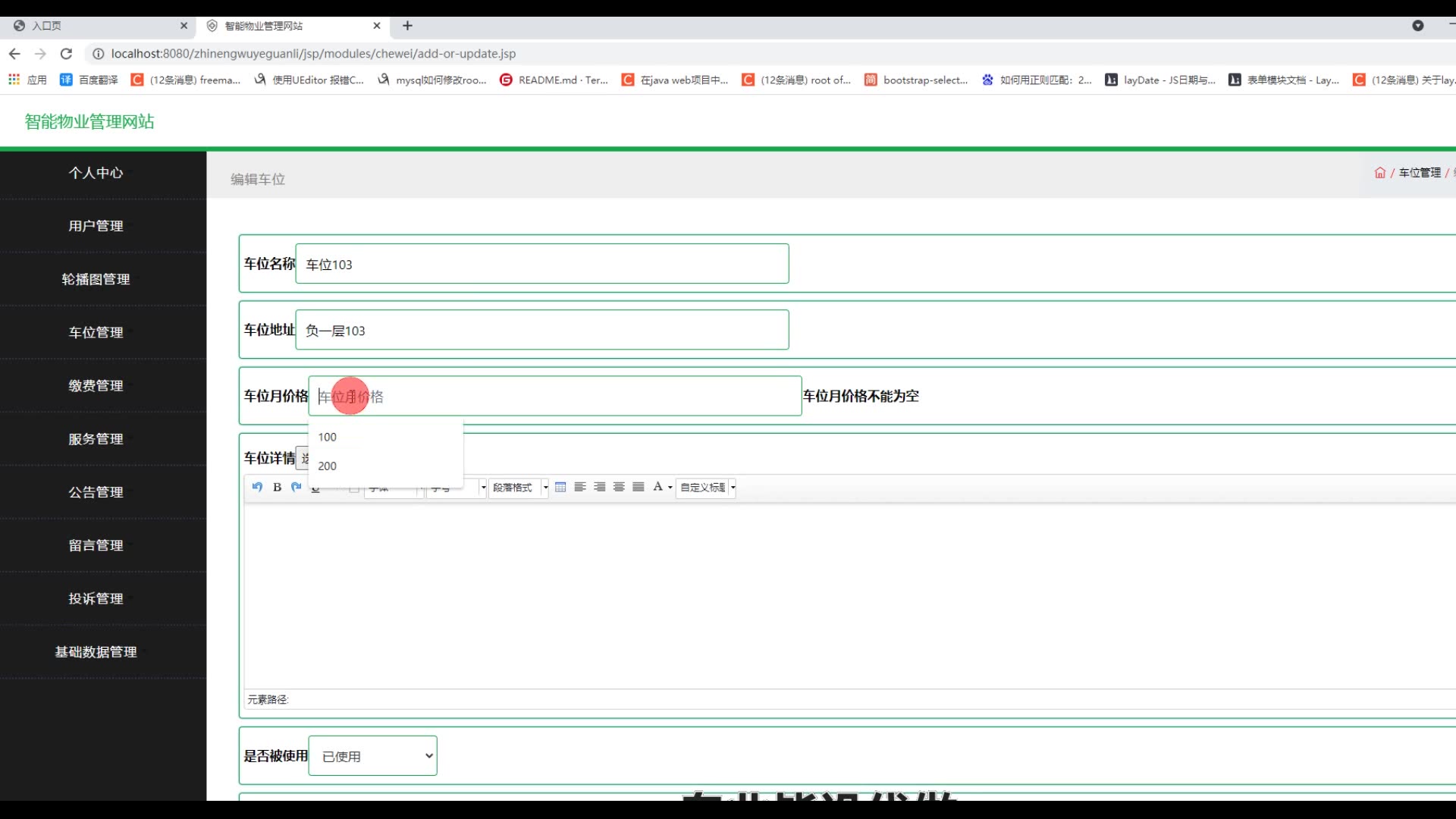Click the 车位名称 input field
This screenshot has width=1456, height=819.
click(x=541, y=264)
